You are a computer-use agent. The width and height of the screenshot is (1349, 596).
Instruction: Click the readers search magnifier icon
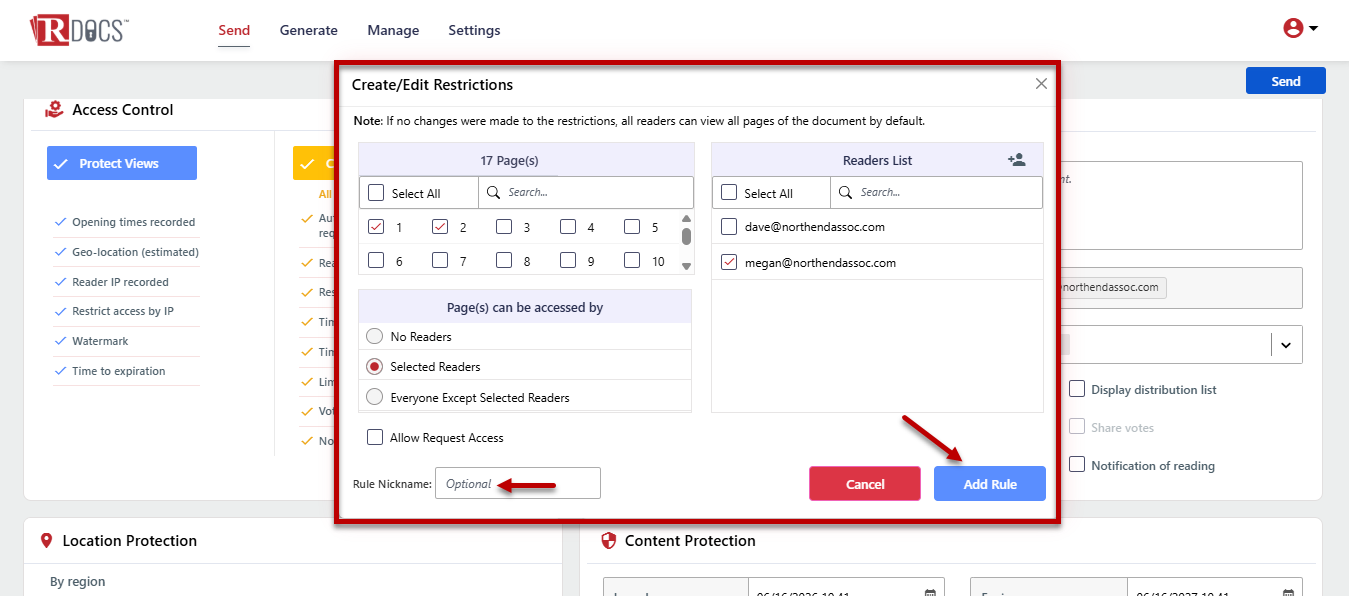845,192
